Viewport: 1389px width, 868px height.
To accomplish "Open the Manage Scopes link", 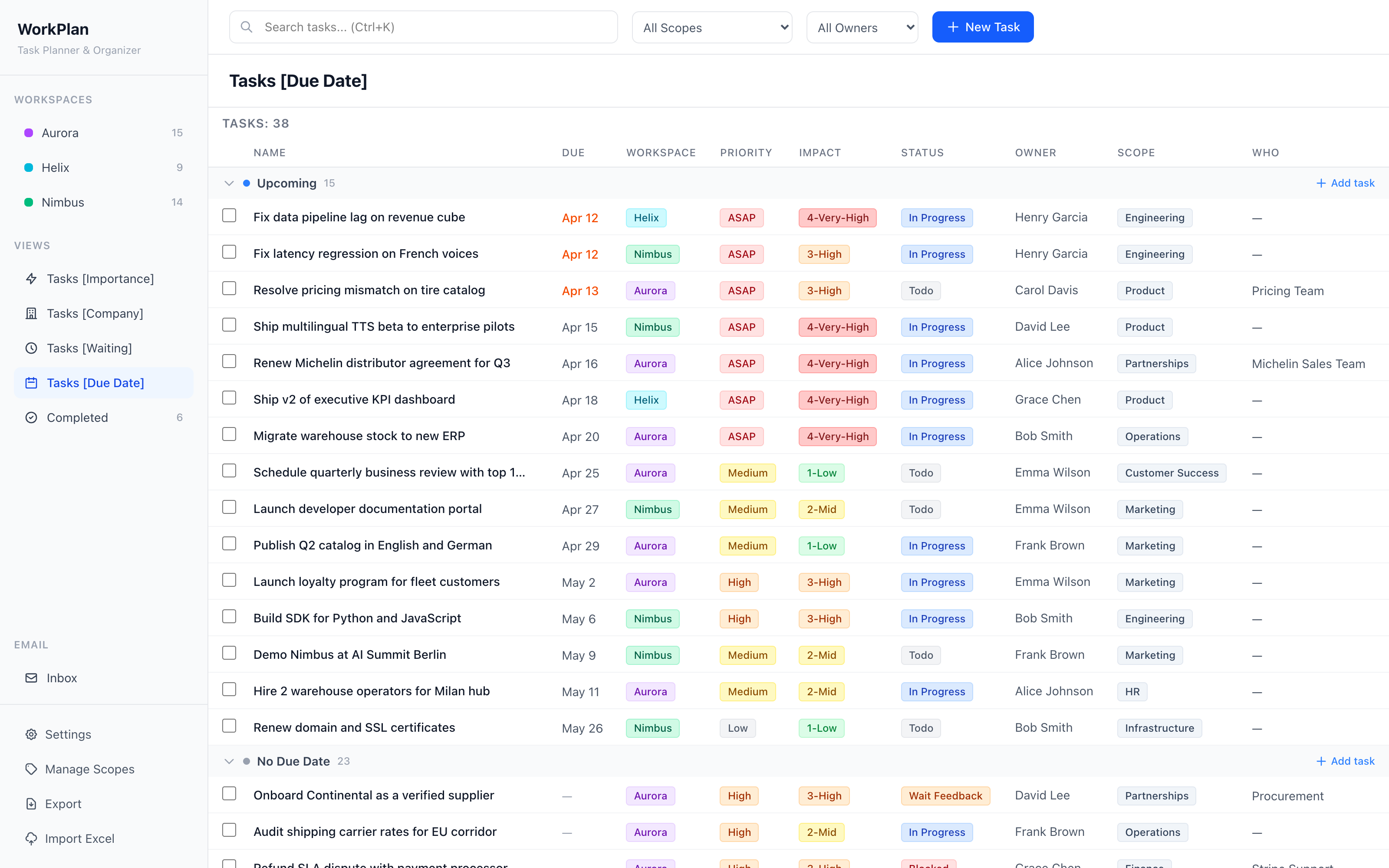I will [103, 769].
